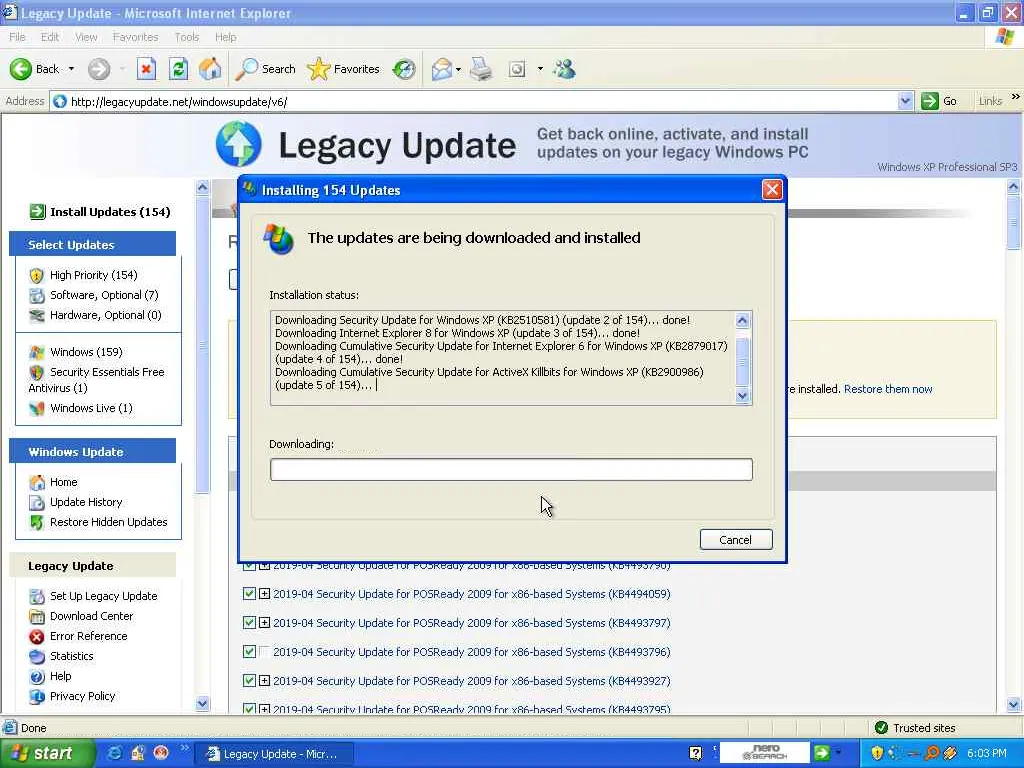Click the address bar URL field
Viewport: 1024px width, 768px height.
click(x=480, y=101)
